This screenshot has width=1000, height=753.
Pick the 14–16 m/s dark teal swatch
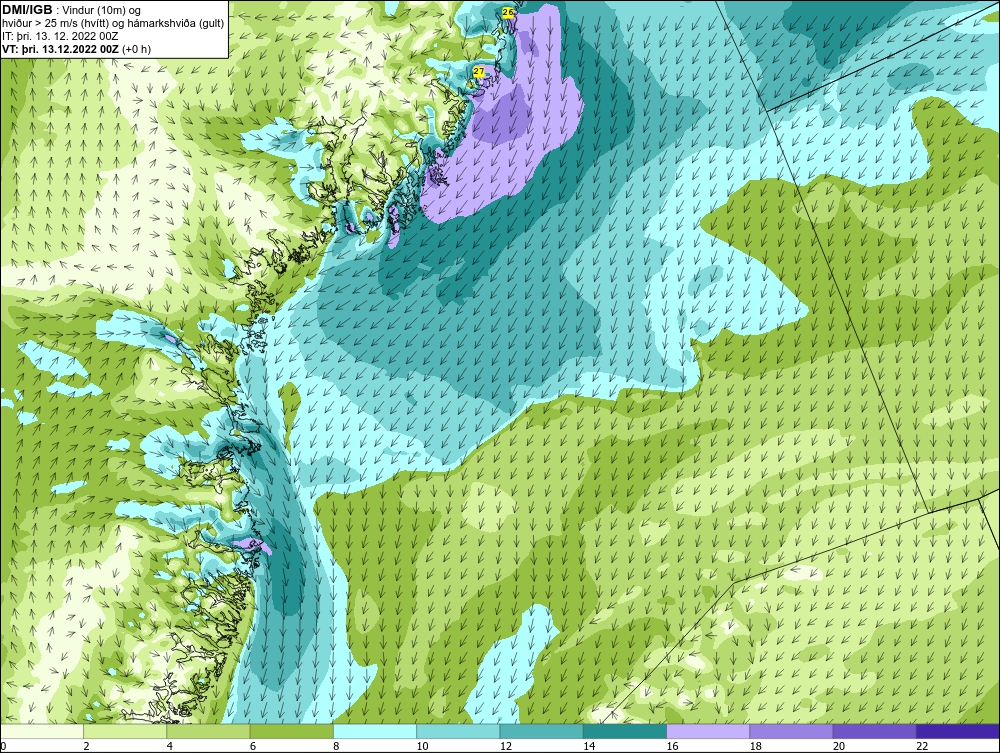(625, 731)
